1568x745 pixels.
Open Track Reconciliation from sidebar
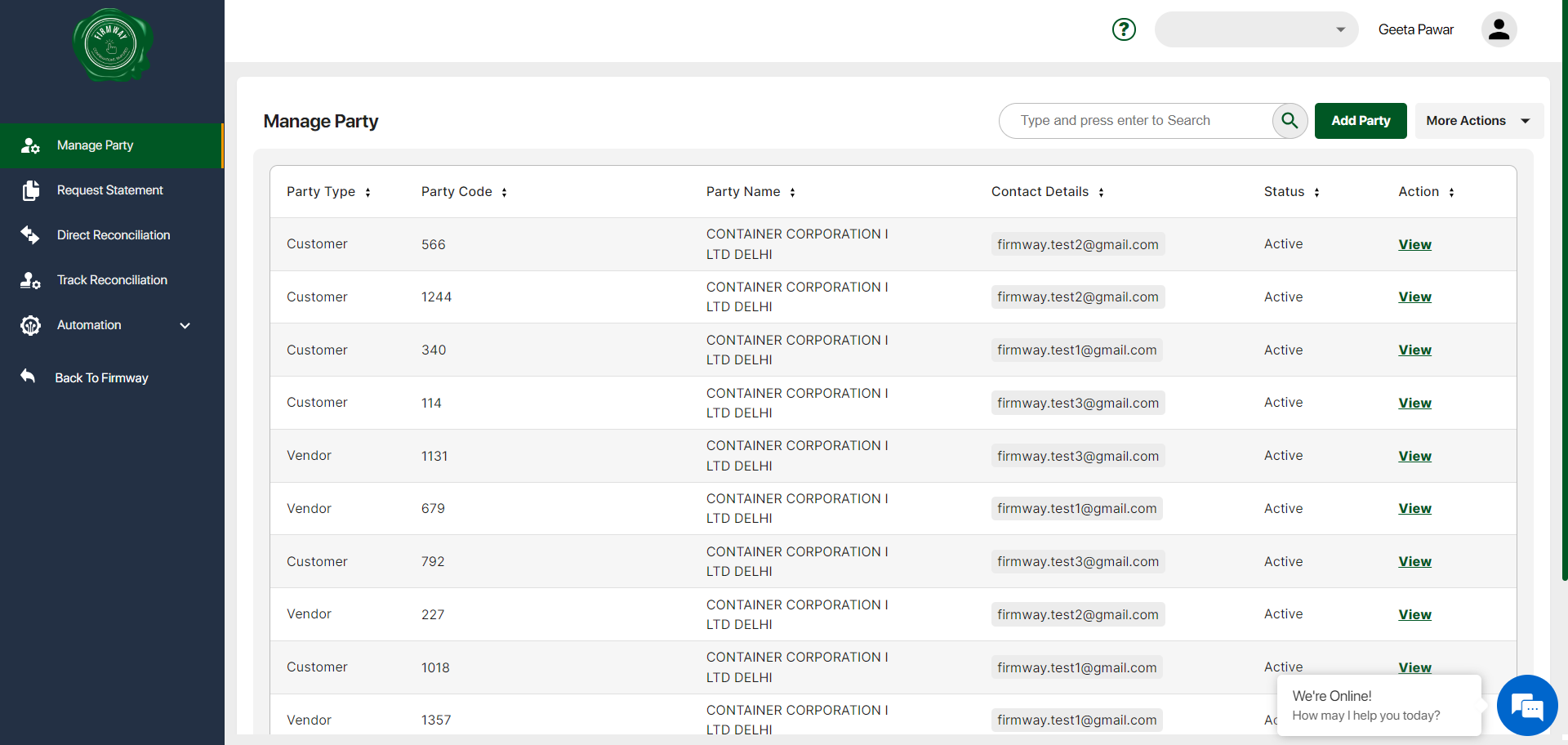pos(112,280)
